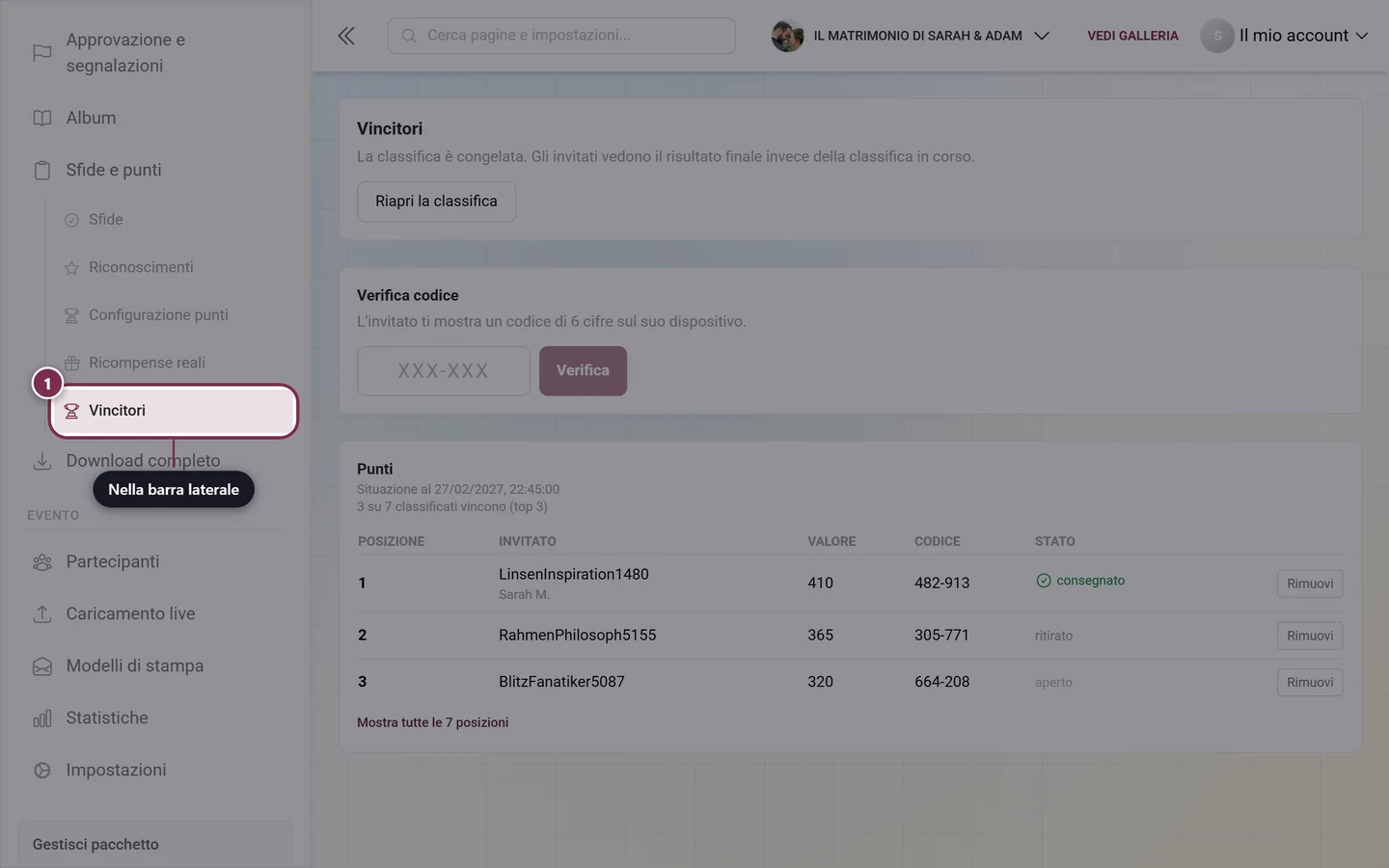1389x868 pixels.
Task: Click the Ricompense reali gift icon
Action: tap(71, 363)
